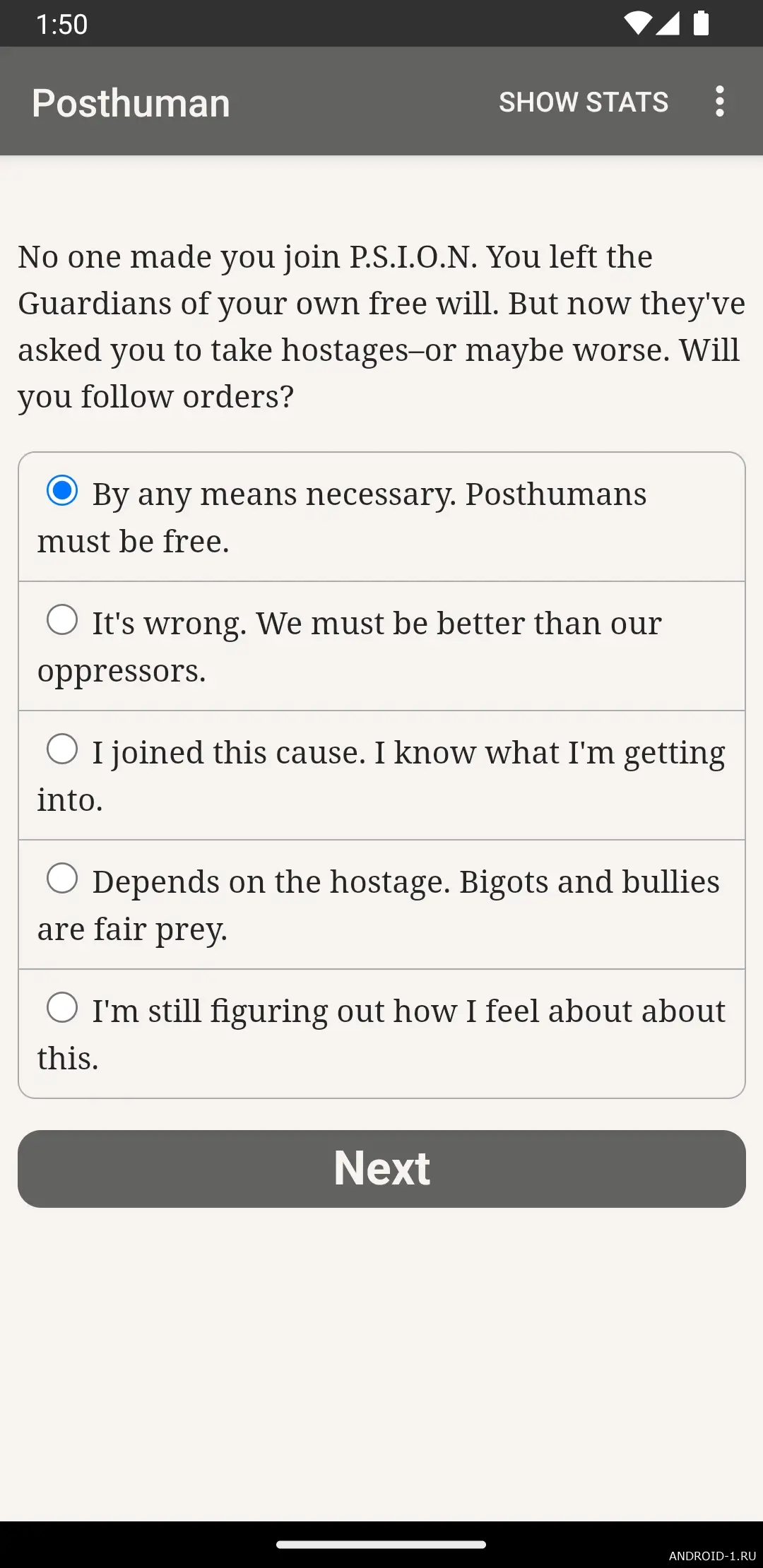This screenshot has height=1568, width=763.
Task: Tap the Wi-Fi status icon
Action: 637,23
